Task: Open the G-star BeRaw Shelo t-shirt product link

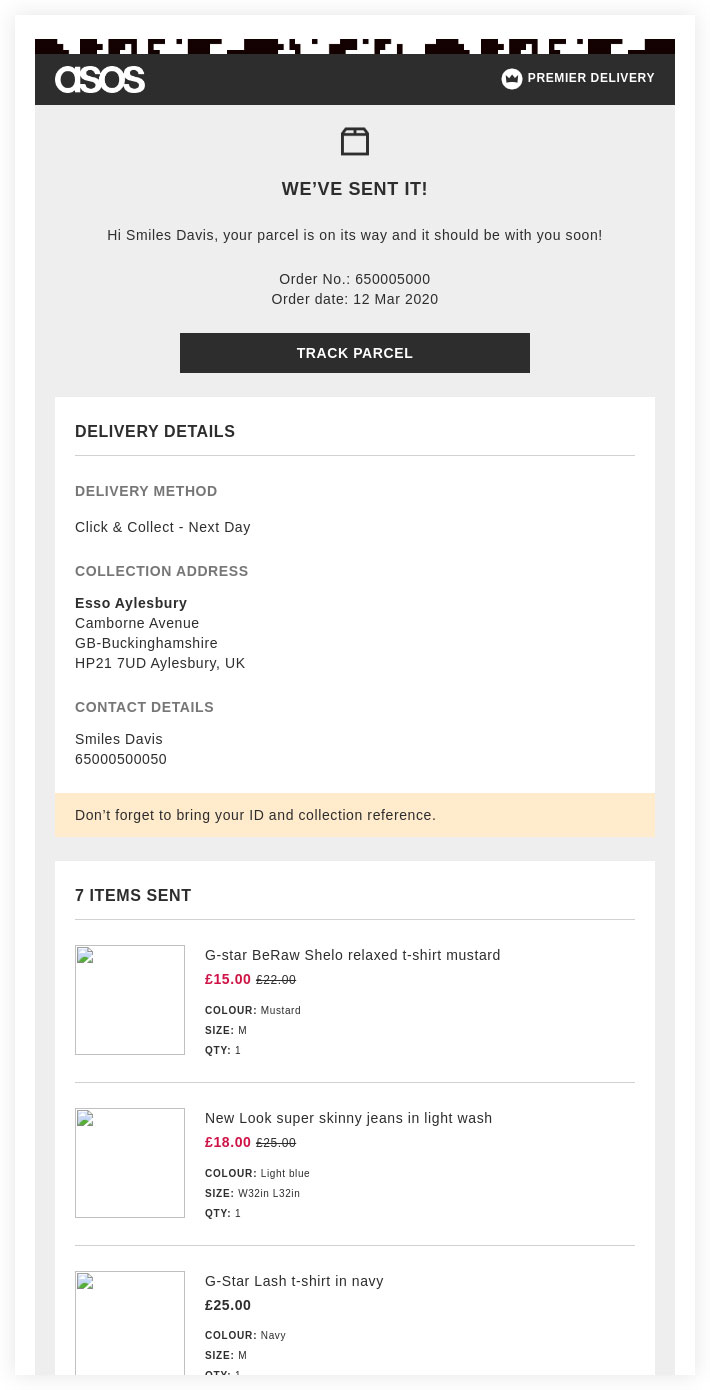Action: 352,955
